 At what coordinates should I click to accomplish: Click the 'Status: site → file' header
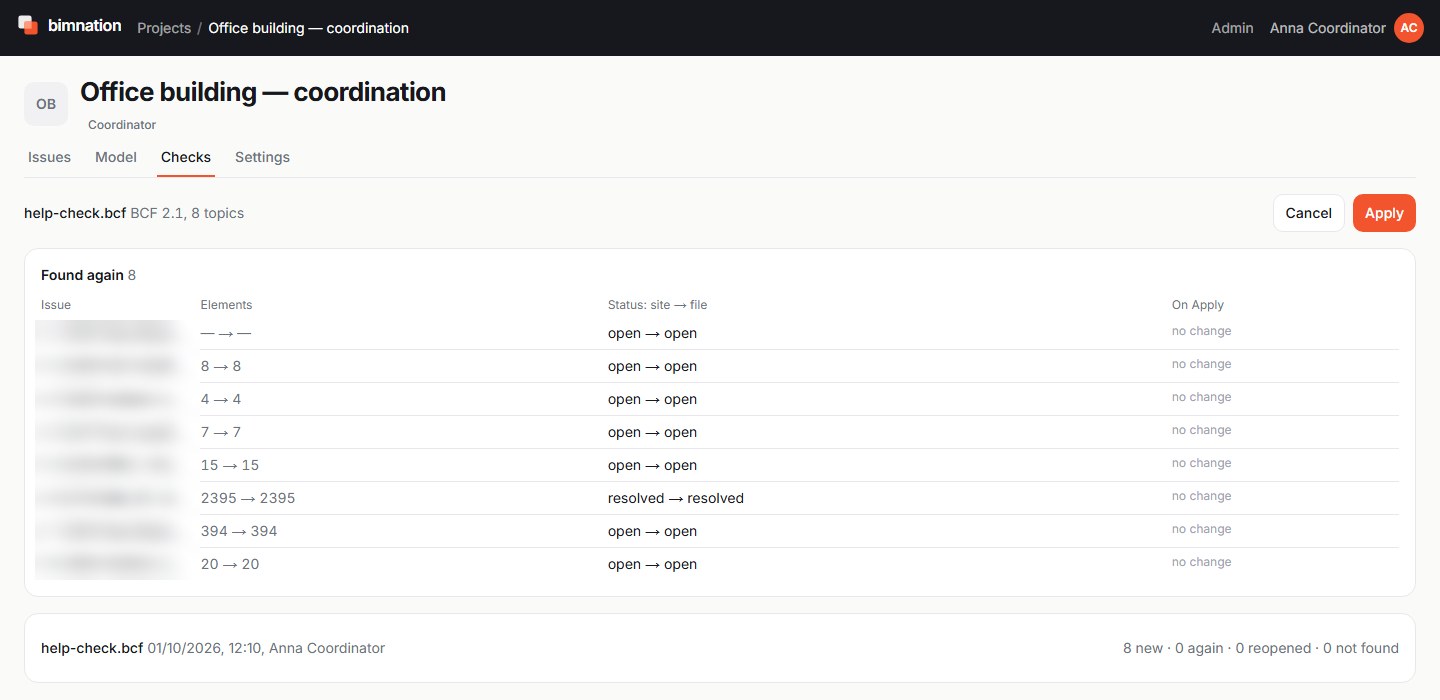tap(657, 305)
